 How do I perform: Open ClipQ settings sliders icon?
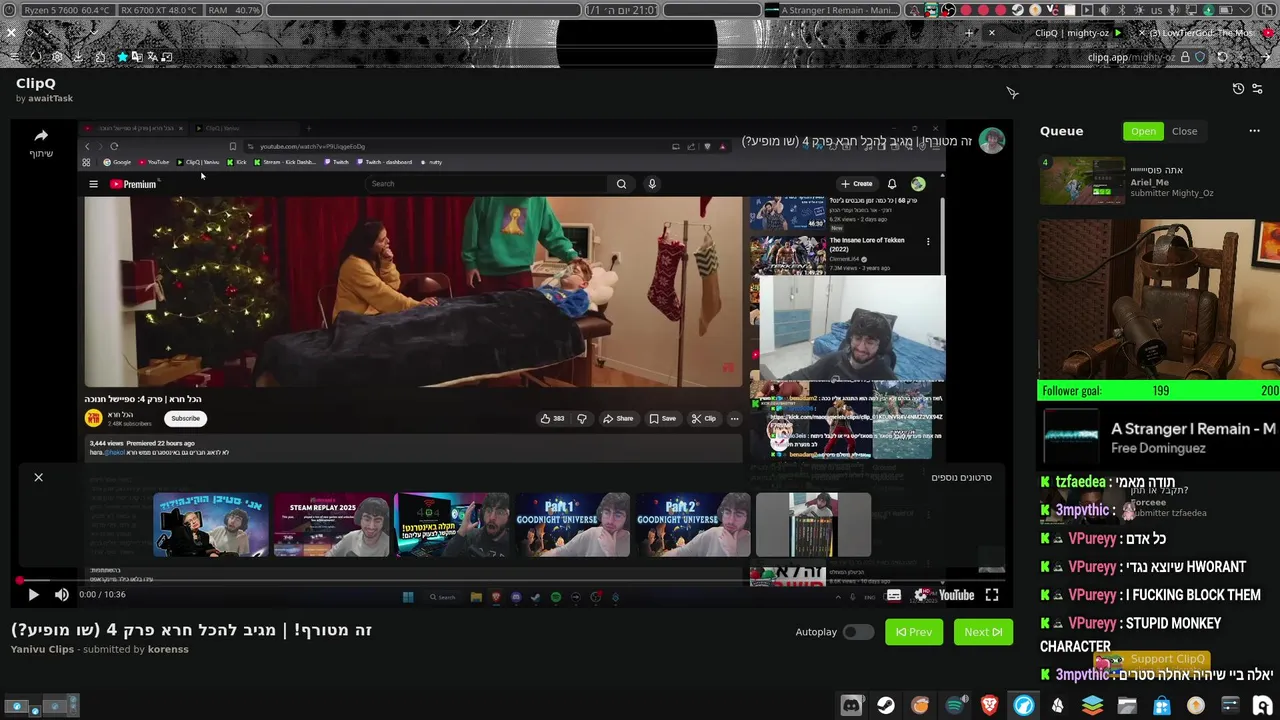pyautogui.click(x=1257, y=89)
